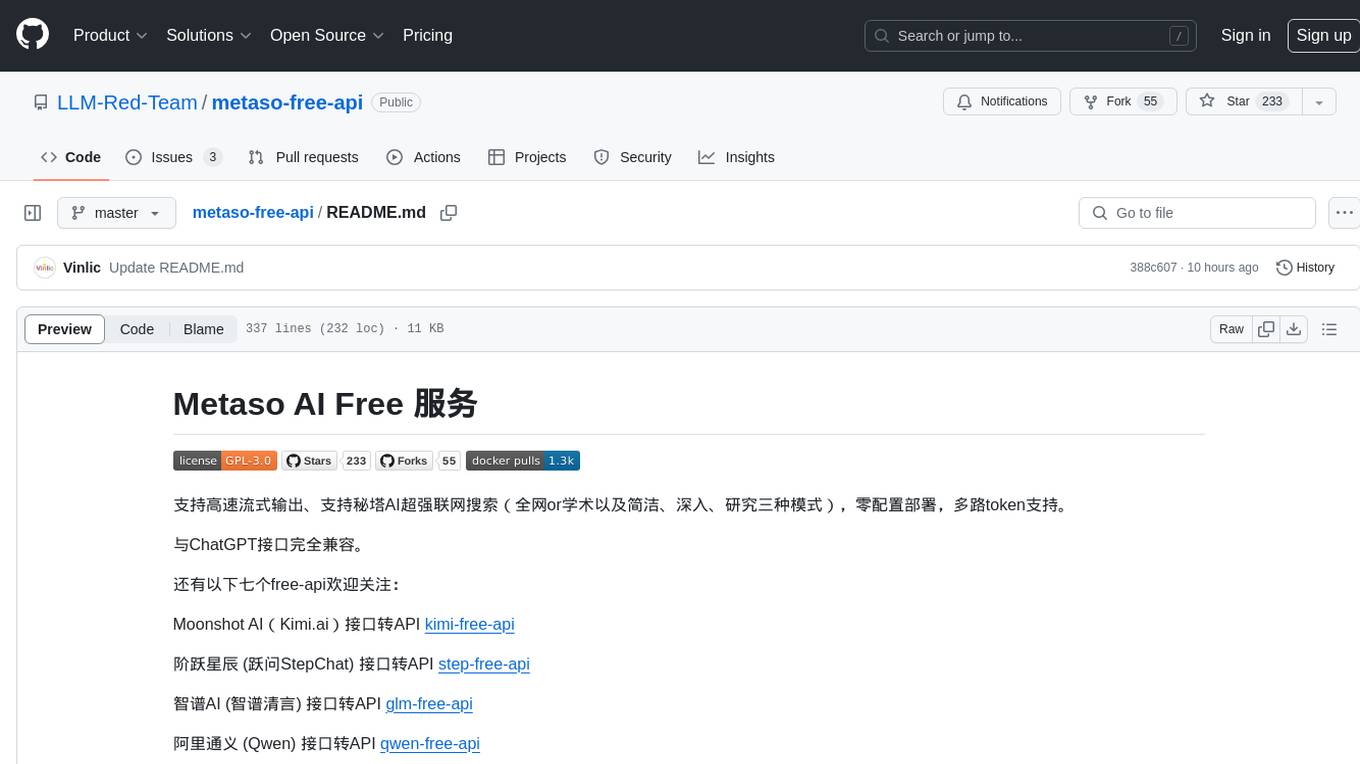Viewport: 1360px width, 764px height.
Task: Expand the Product menu
Action: click(110, 35)
